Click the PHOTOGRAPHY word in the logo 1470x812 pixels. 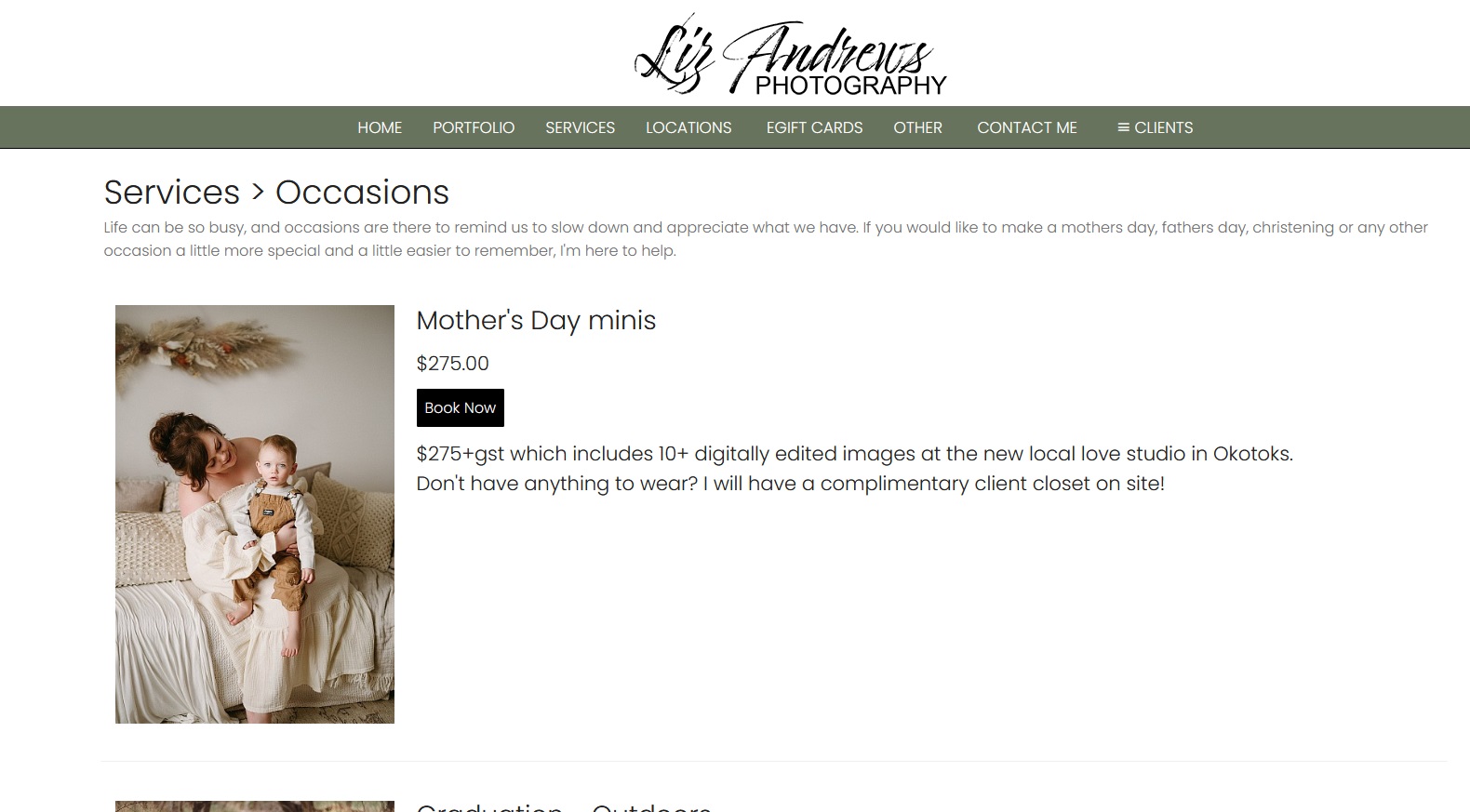(850, 86)
